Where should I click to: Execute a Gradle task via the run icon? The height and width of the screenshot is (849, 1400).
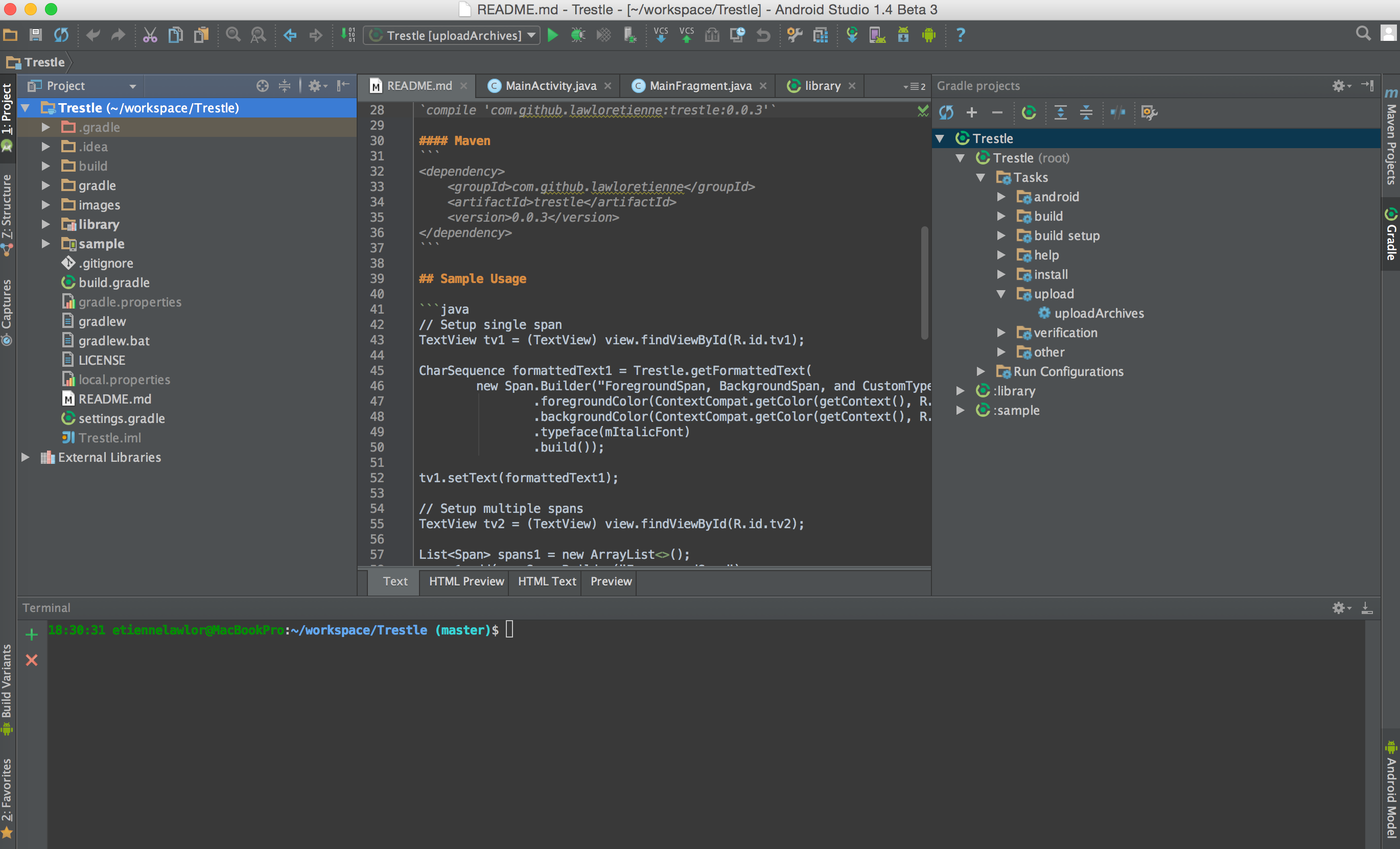coord(1030,112)
